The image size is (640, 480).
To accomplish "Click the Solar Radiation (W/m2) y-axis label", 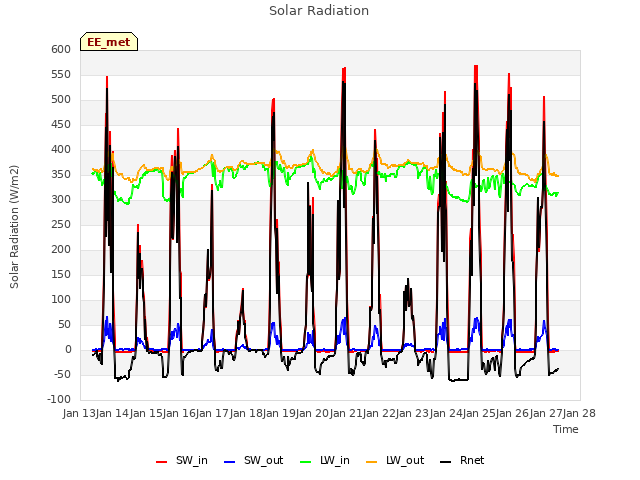I will point(14,227).
